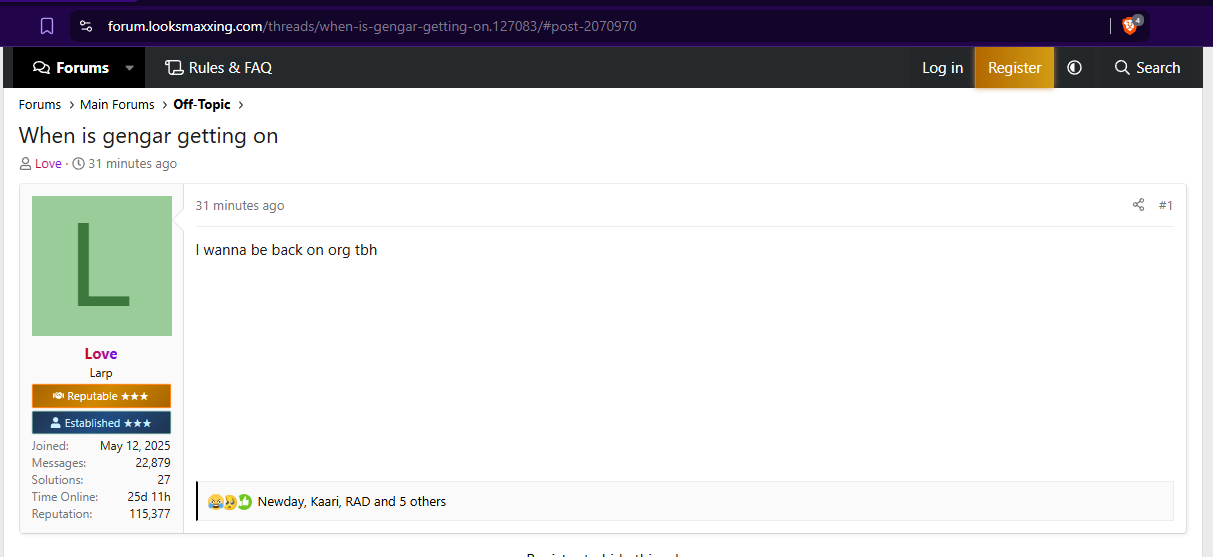The height and width of the screenshot is (557, 1213).
Task: Go to Forums breadcrumb link
Action: [x=40, y=104]
